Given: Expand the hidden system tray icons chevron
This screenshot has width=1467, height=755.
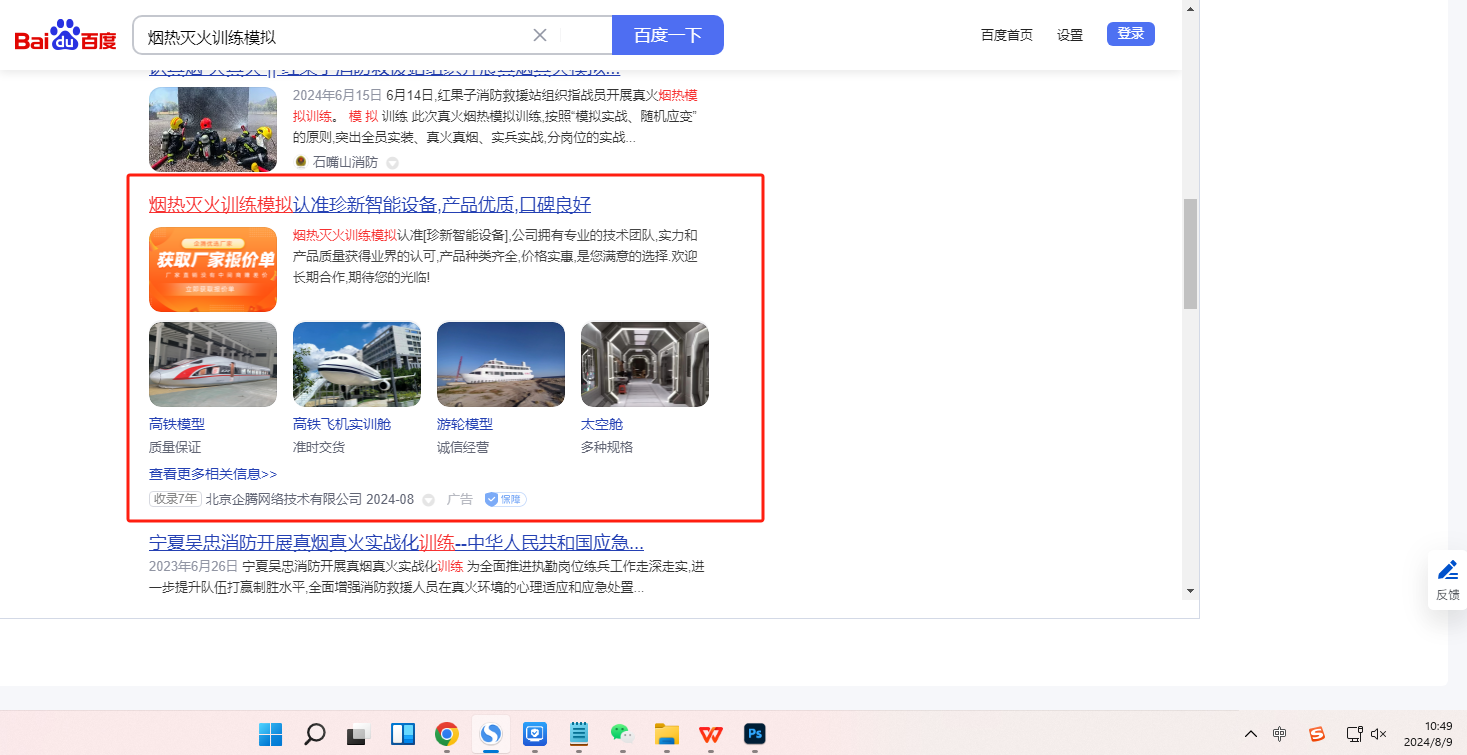Looking at the screenshot, I should (1250, 734).
